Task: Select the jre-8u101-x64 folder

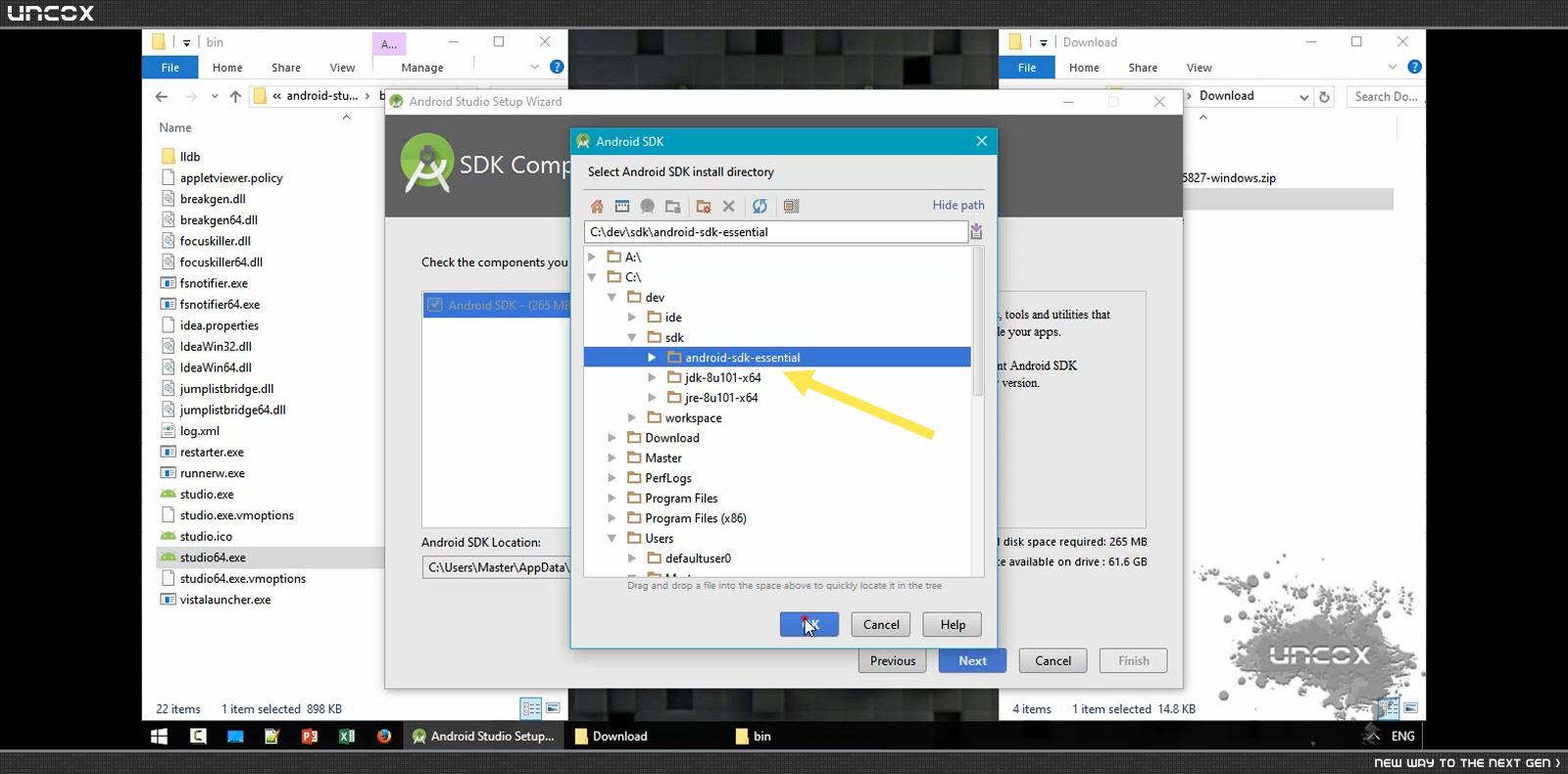Action: (721, 398)
